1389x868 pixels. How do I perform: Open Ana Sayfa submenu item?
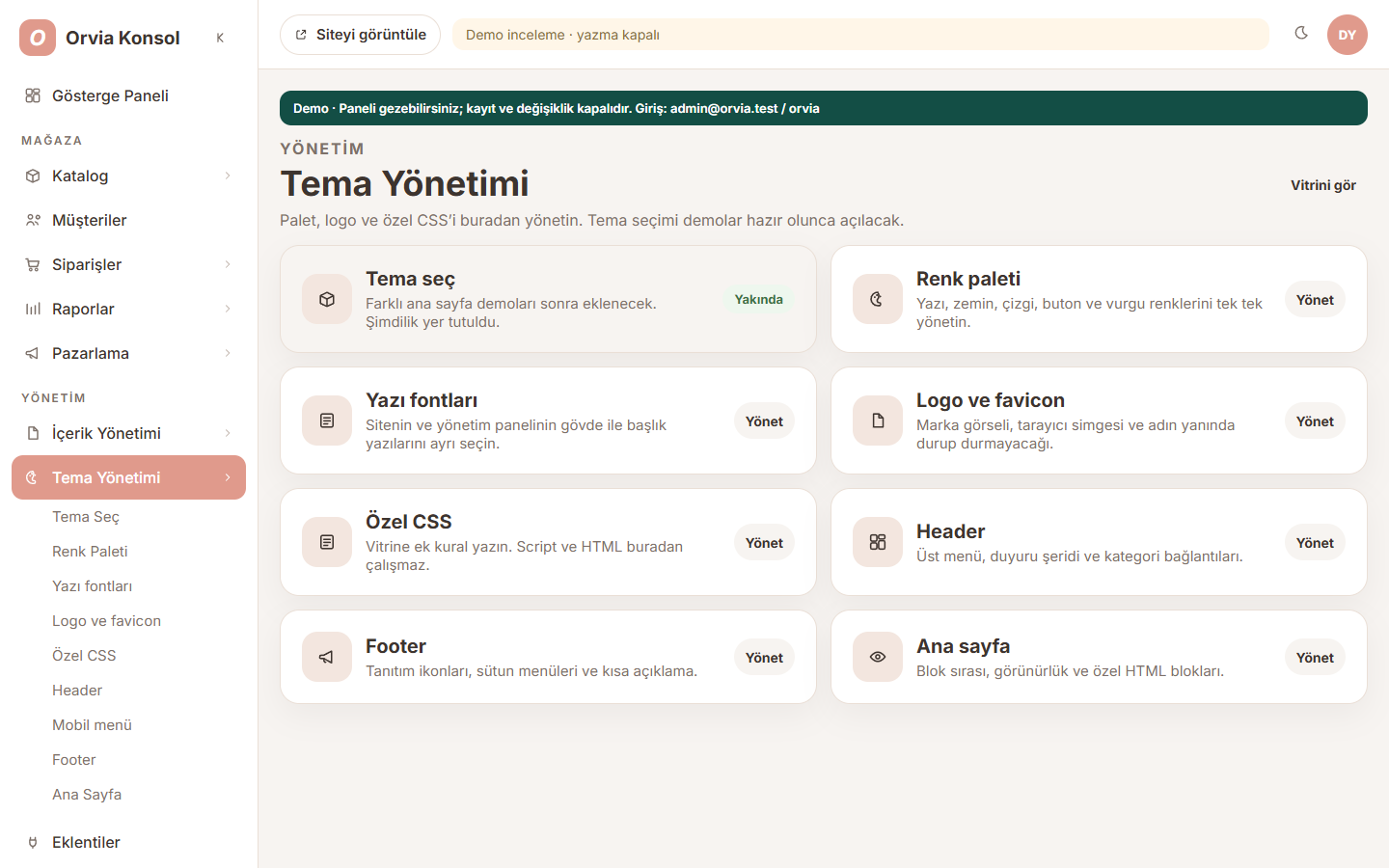click(87, 795)
